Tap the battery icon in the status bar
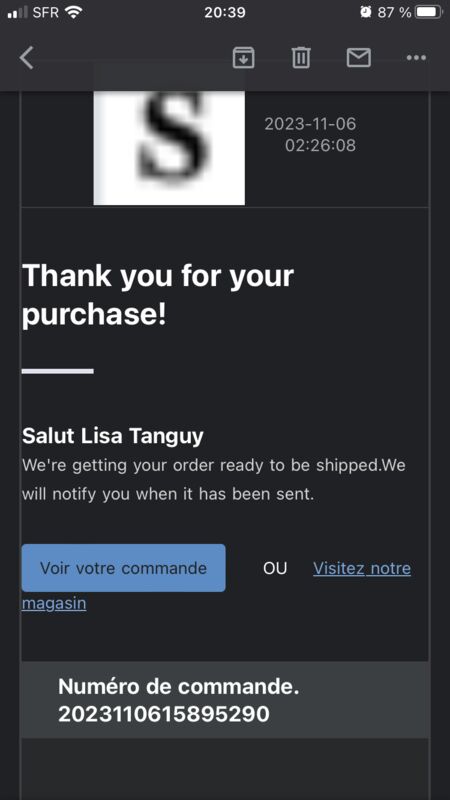This screenshot has height=800, width=450. [429, 12]
